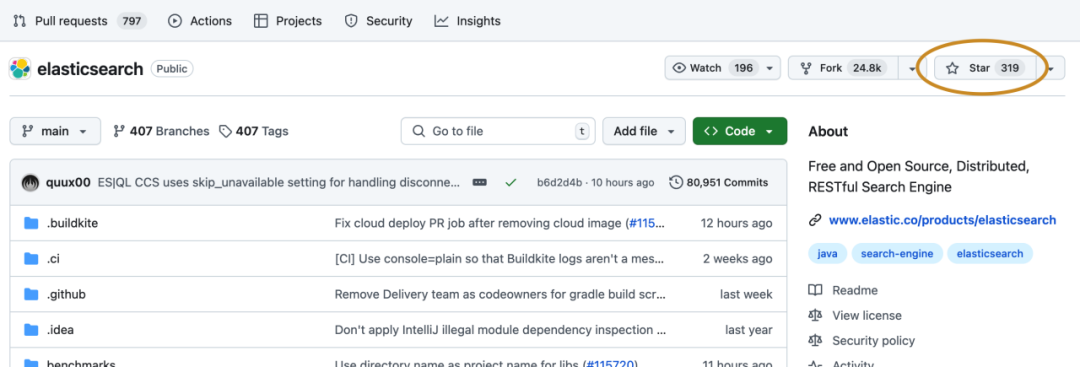Image resolution: width=1080 pixels, height=367 pixels.
Task: Expand commit details ellipsis button
Action: [480, 182]
